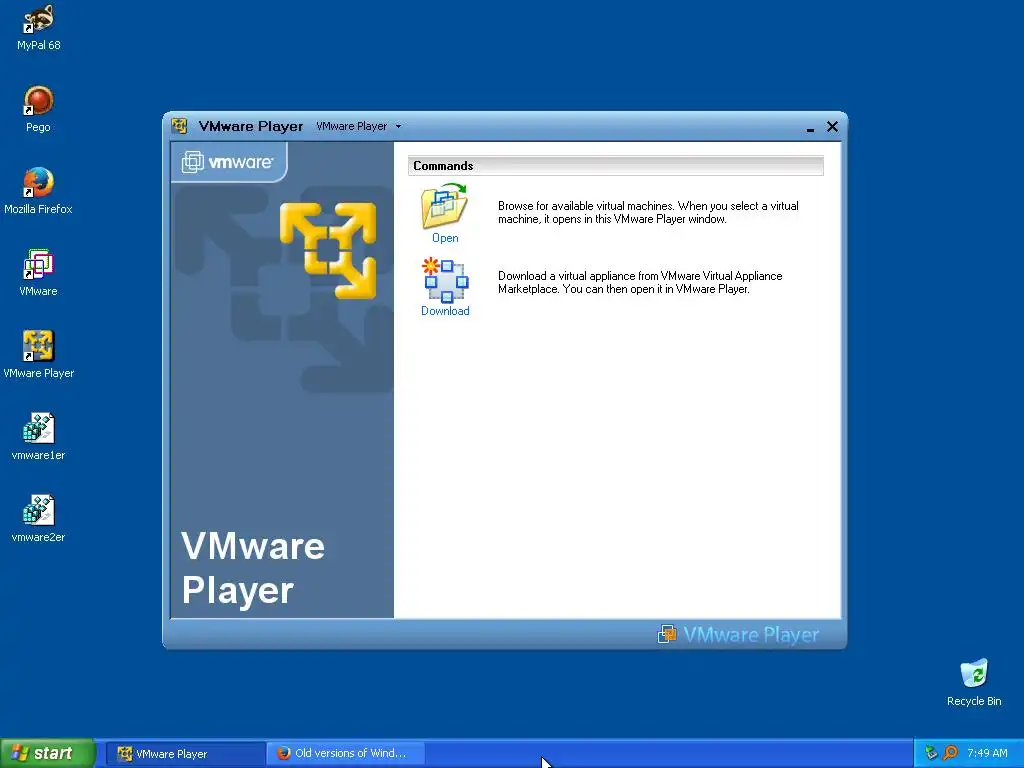Click the Commands section header
This screenshot has width=1024, height=768.
tap(616, 166)
